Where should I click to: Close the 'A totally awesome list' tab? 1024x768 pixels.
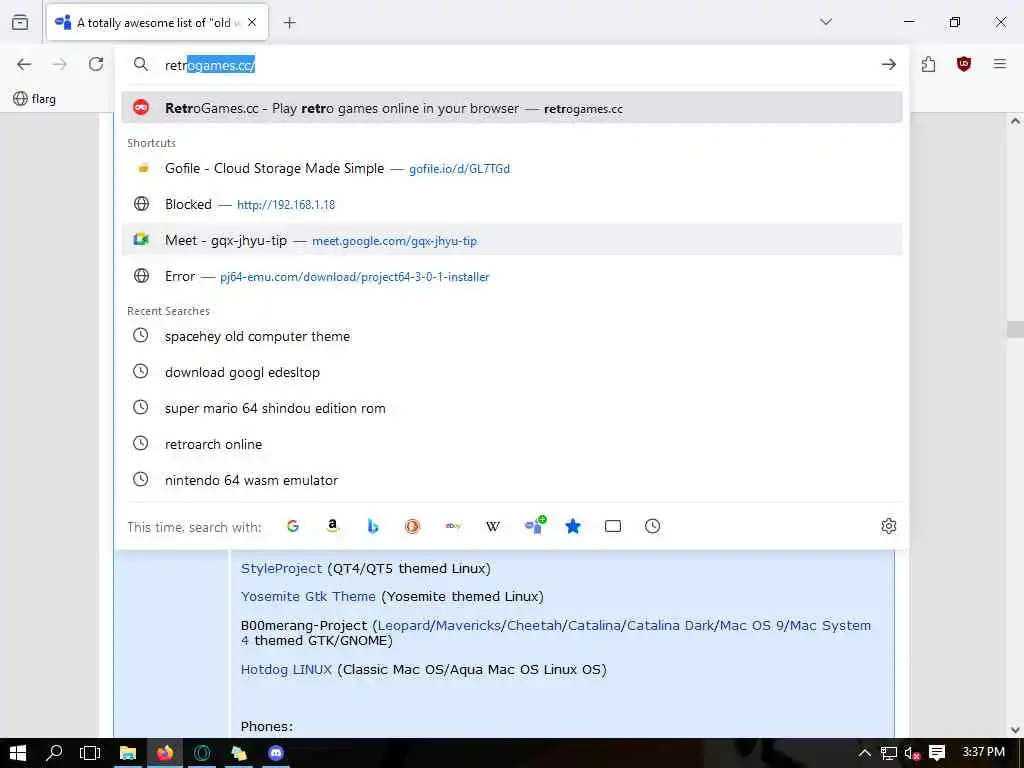pos(252,22)
